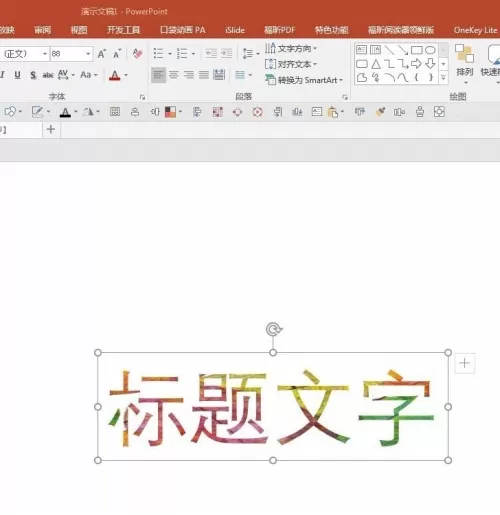
Task: Click the plus tab button below the toolbar
Action: [51, 129]
